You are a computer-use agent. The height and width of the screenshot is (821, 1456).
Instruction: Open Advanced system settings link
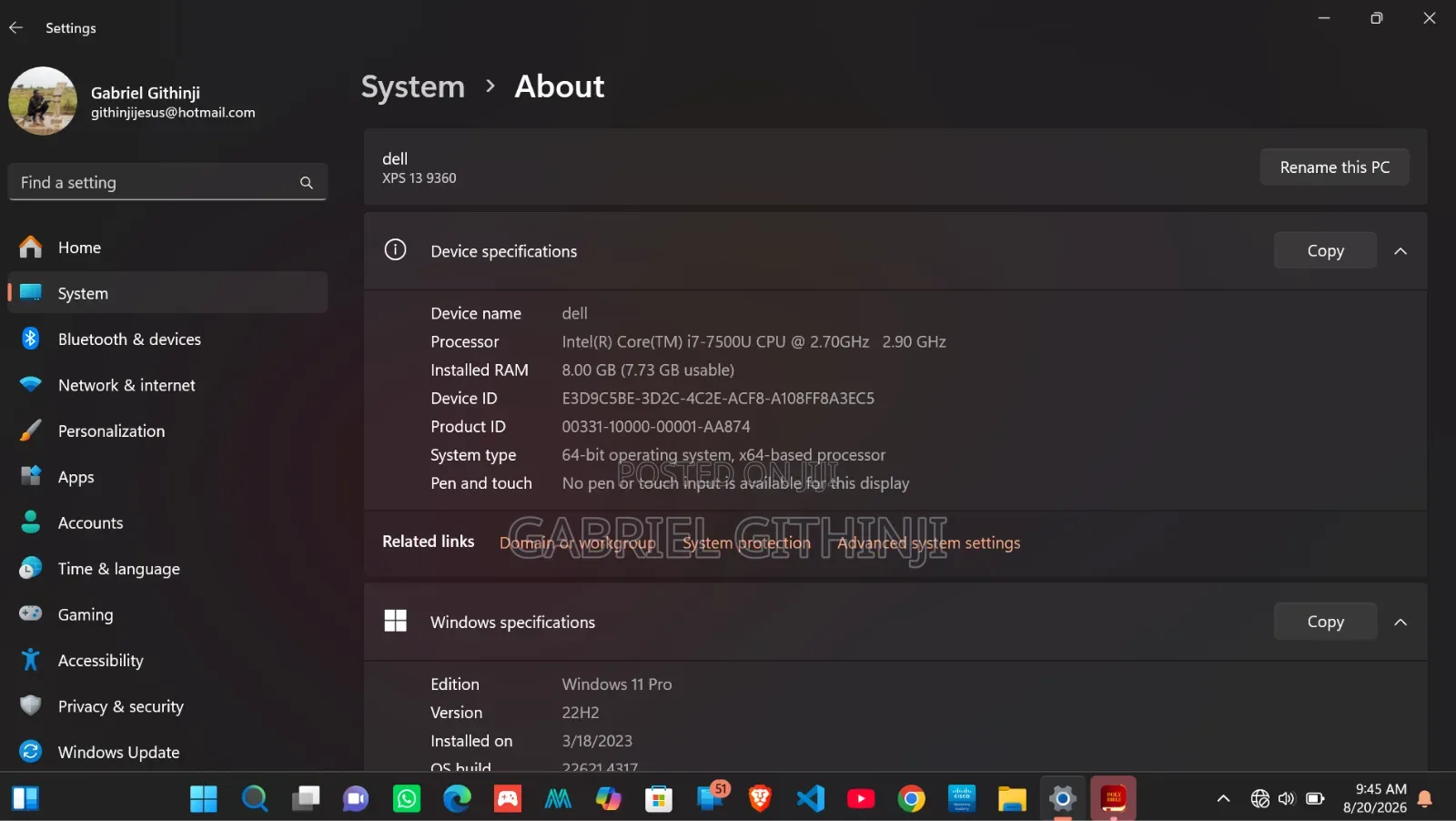(929, 543)
